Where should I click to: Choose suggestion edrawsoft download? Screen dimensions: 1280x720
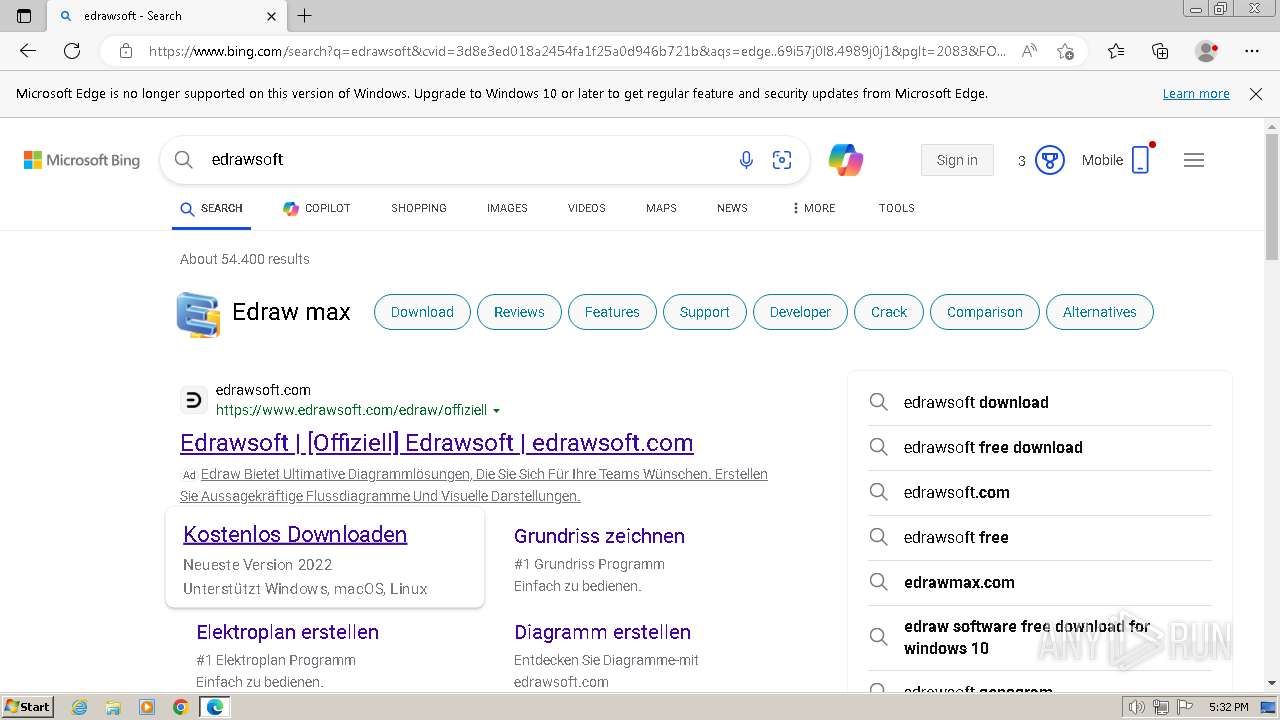tap(1040, 402)
